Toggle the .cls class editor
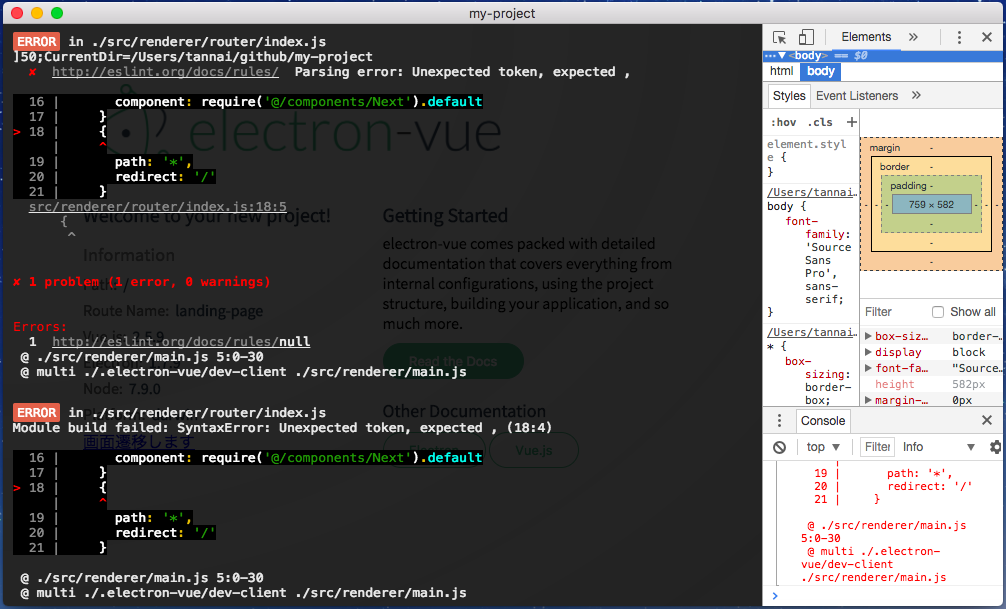The height and width of the screenshot is (609, 1006). tap(820, 122)
